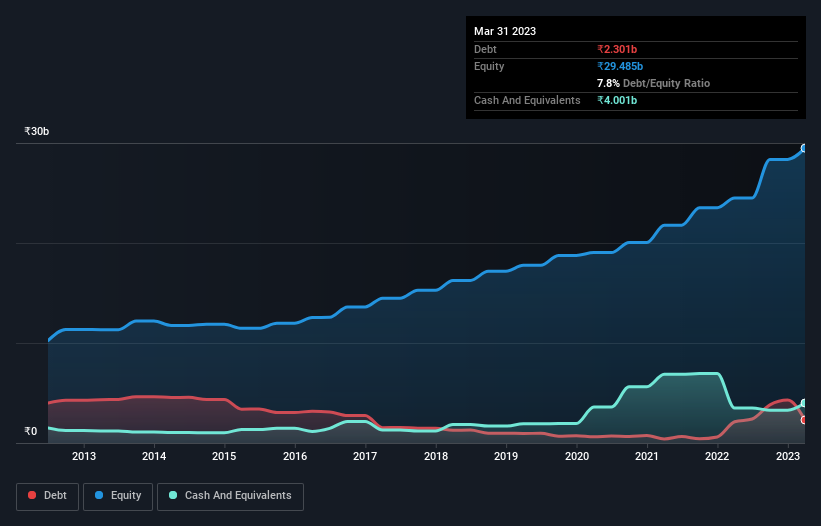The width and height of the screenshot is (821, 526).
Task: Click the blue Equity endpoint marker
Action: pos(805,149)
